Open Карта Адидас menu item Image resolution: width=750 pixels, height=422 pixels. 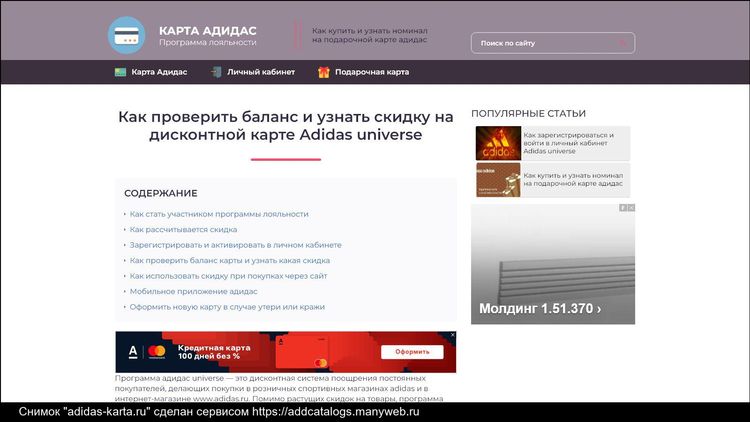(159, 72)
